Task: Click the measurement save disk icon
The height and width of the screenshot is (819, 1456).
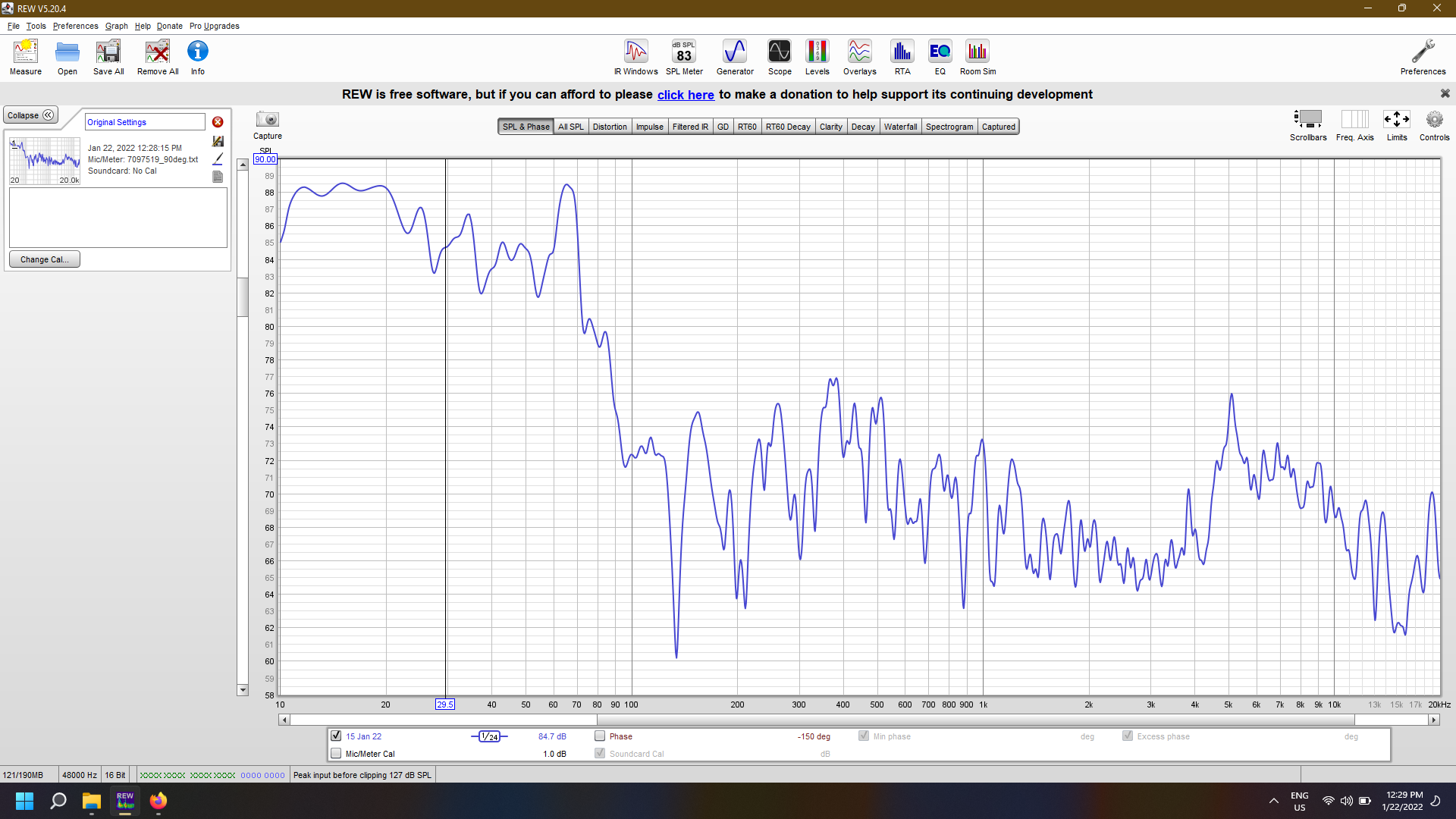Action: (218, 141)
